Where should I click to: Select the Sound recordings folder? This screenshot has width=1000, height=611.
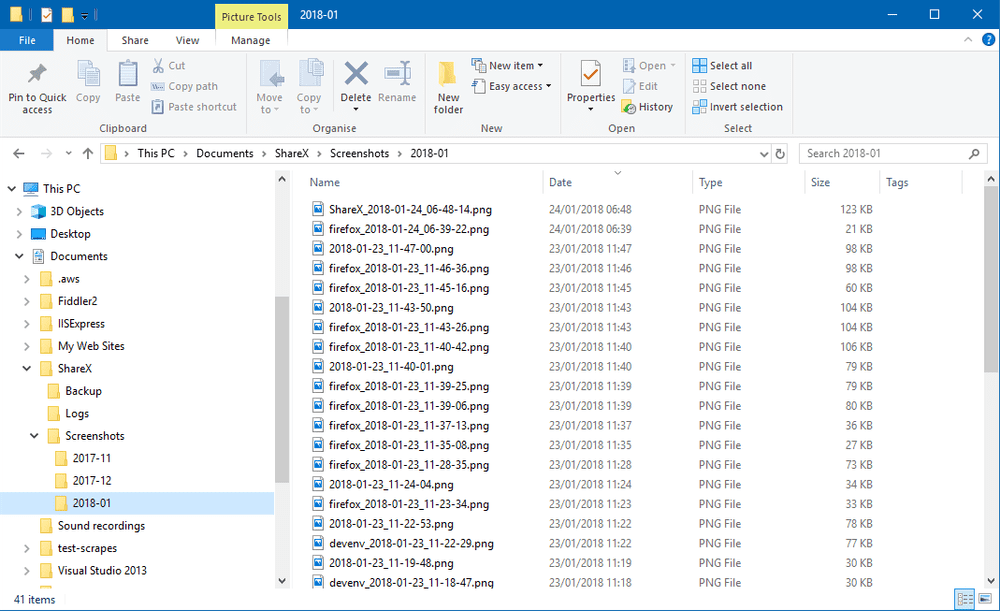pyautogui.click(x=101, y=526)
